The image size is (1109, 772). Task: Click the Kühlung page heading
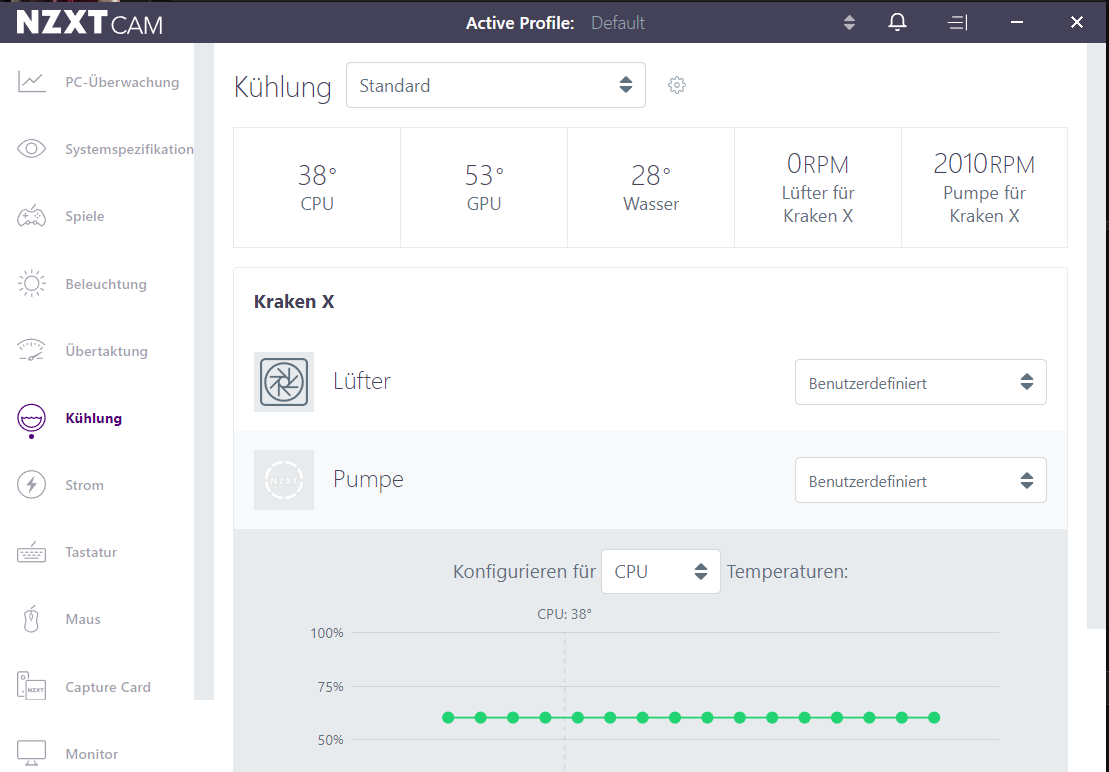(282, 87)
